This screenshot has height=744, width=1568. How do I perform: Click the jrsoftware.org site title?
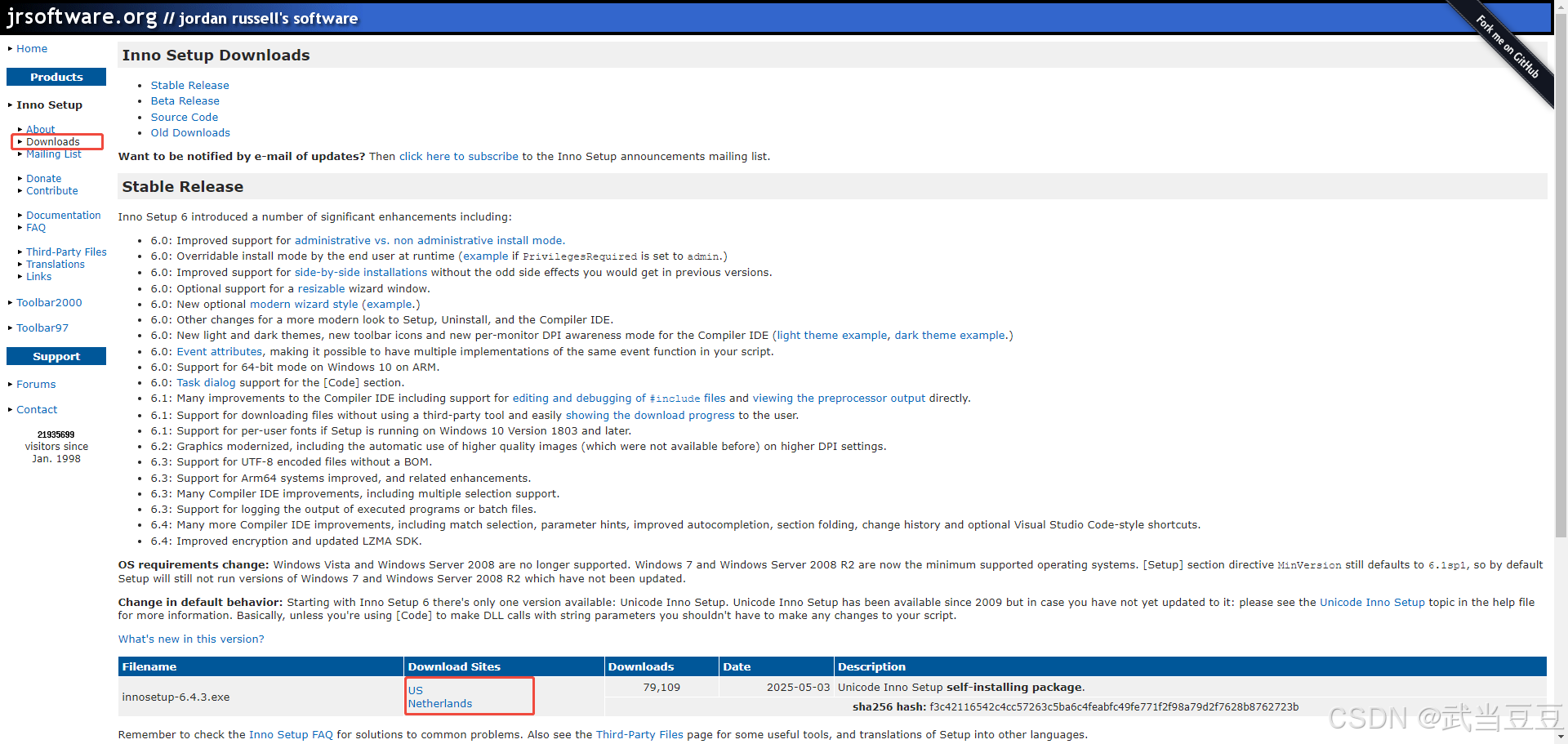(x=82, y=16)
